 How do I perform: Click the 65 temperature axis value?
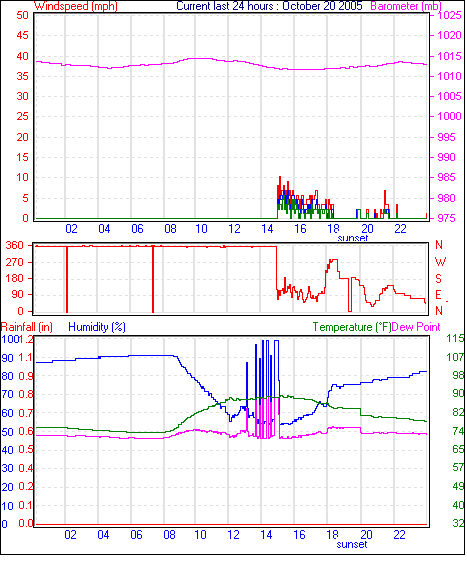(458, 449)
